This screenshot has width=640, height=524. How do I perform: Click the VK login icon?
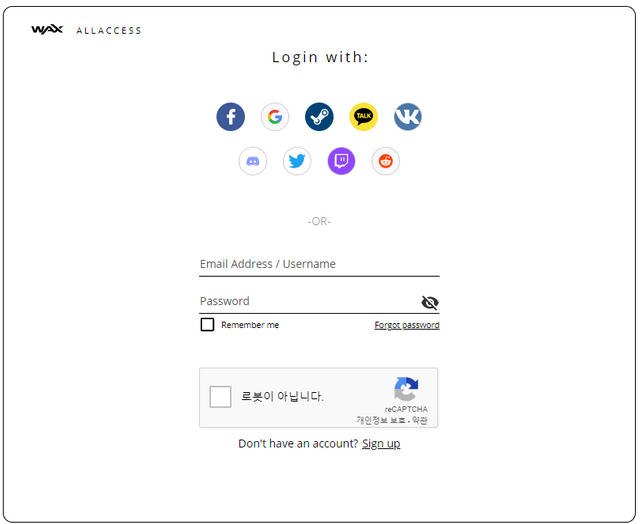408,117
